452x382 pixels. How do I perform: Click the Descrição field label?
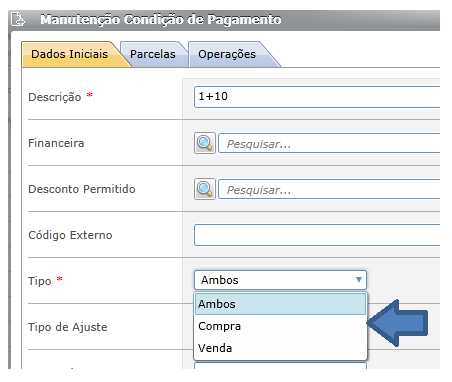[55, 97]
